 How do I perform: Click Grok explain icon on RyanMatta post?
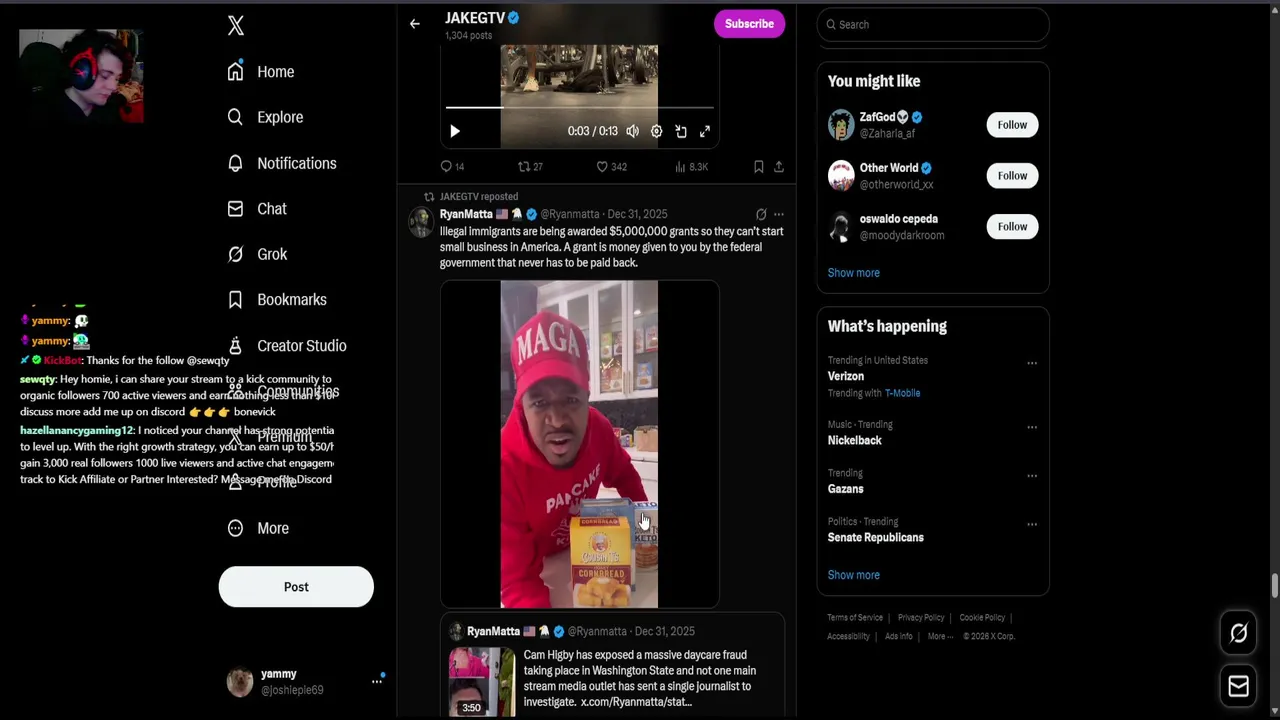[761, 214]
